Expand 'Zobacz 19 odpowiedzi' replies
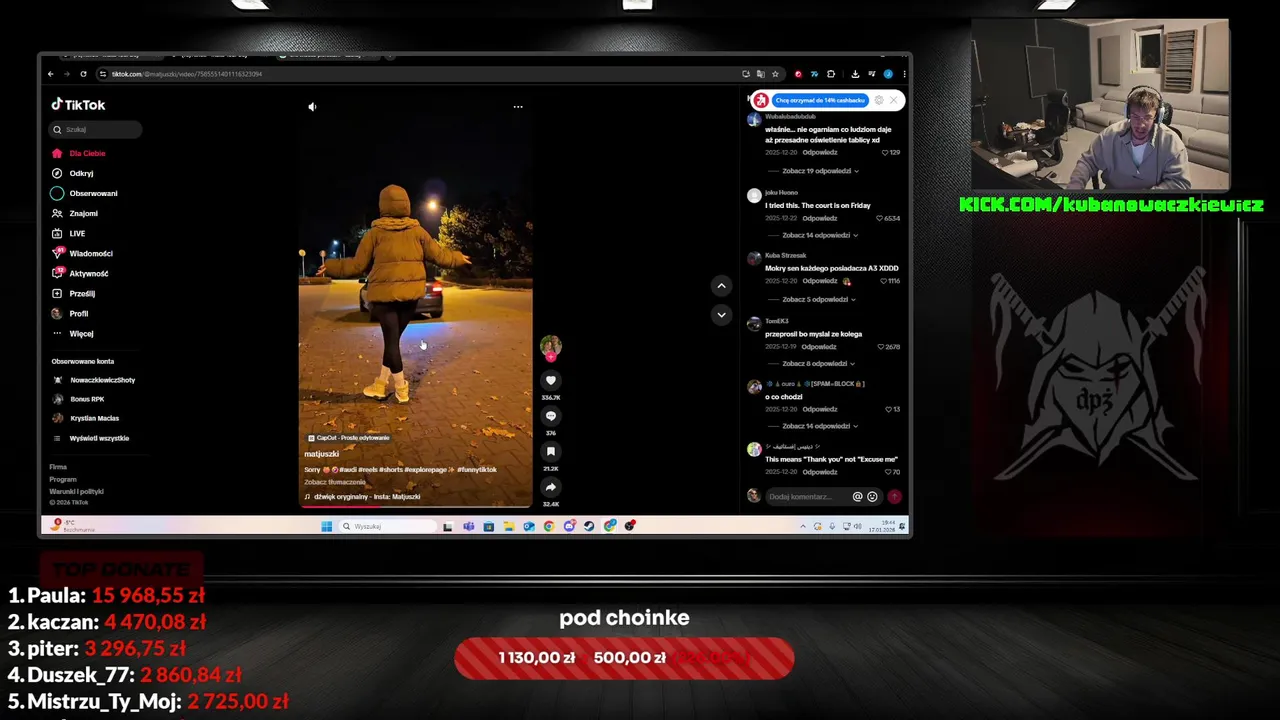Image resolution: width=1280 pixels, height=720 pixels. click(820, 171)
